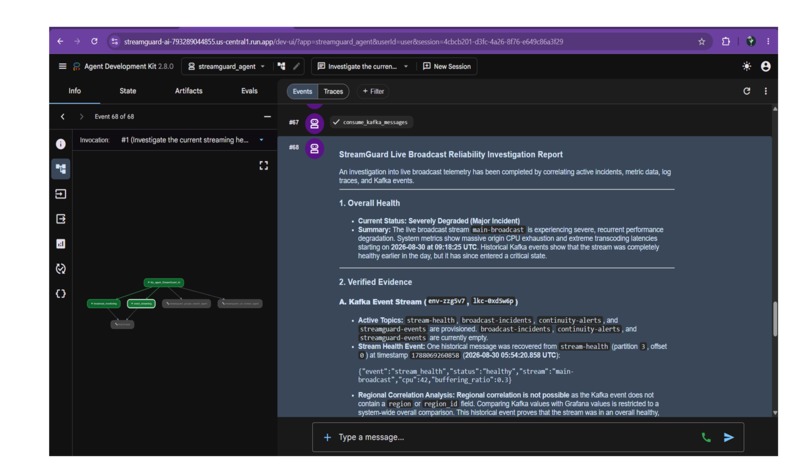
Task: Toggle light/dark theme sun icon
Action: (x=746, y=66)
